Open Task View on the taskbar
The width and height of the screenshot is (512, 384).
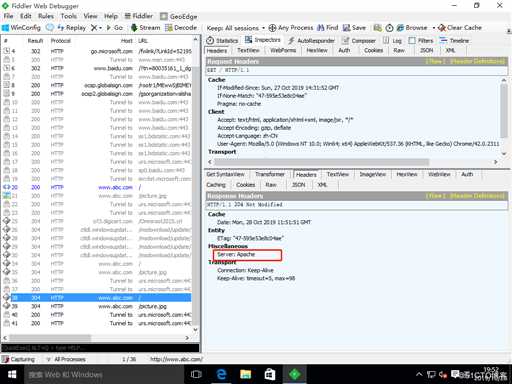(x=196, y=374)
